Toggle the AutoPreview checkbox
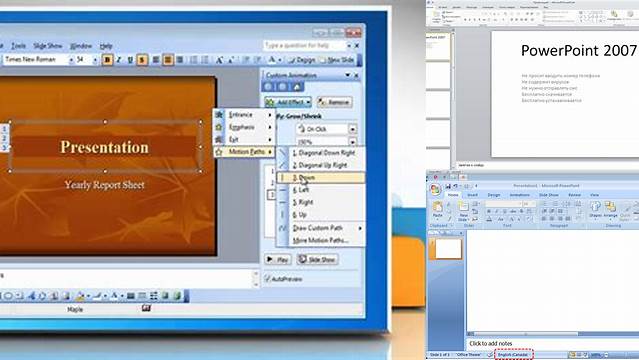 [x=267, y=279]
